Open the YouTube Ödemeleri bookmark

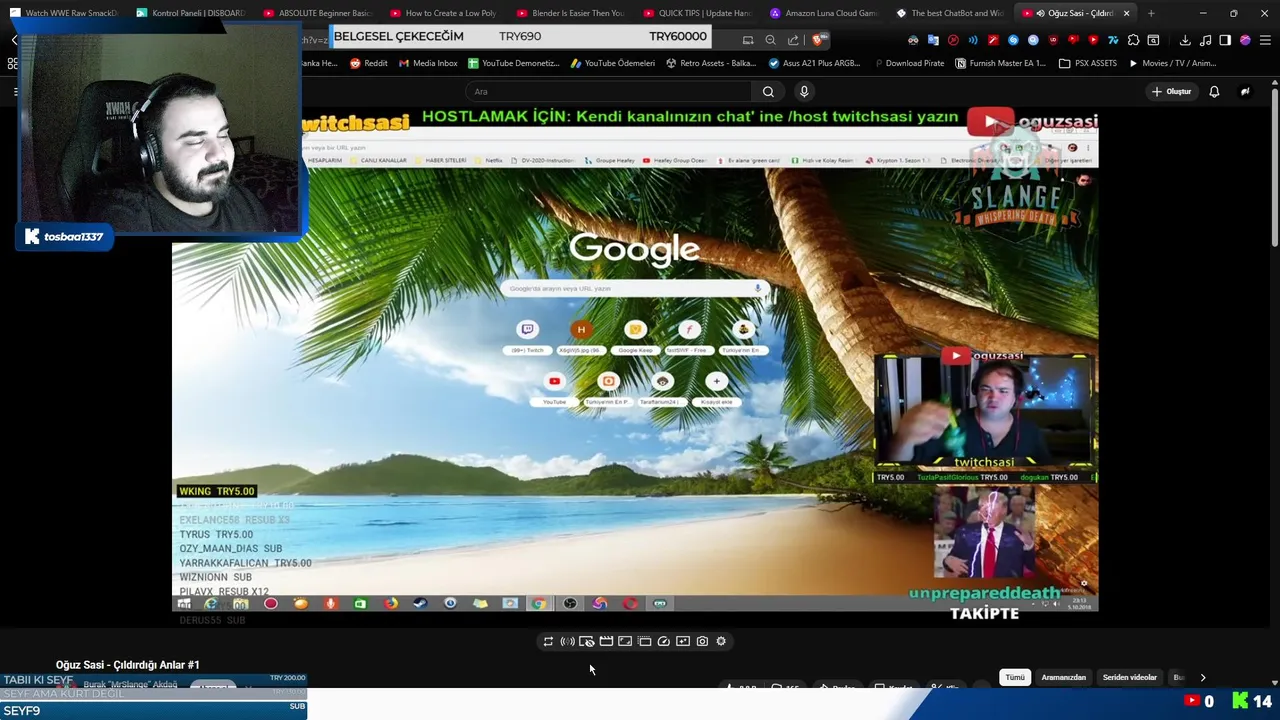[x=612, y=63]
